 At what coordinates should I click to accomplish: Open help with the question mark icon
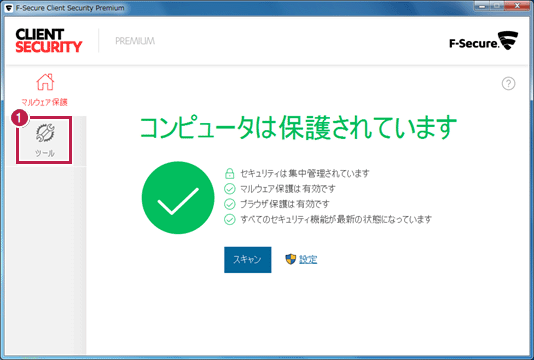(x=508, y=83)
